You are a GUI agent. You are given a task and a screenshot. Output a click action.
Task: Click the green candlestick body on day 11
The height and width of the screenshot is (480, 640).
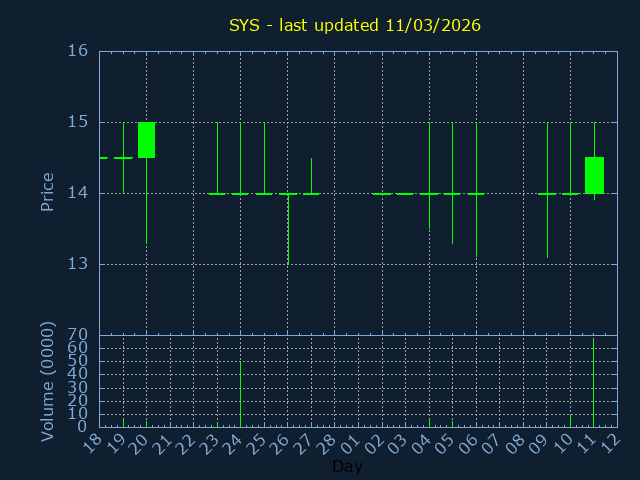594,175
